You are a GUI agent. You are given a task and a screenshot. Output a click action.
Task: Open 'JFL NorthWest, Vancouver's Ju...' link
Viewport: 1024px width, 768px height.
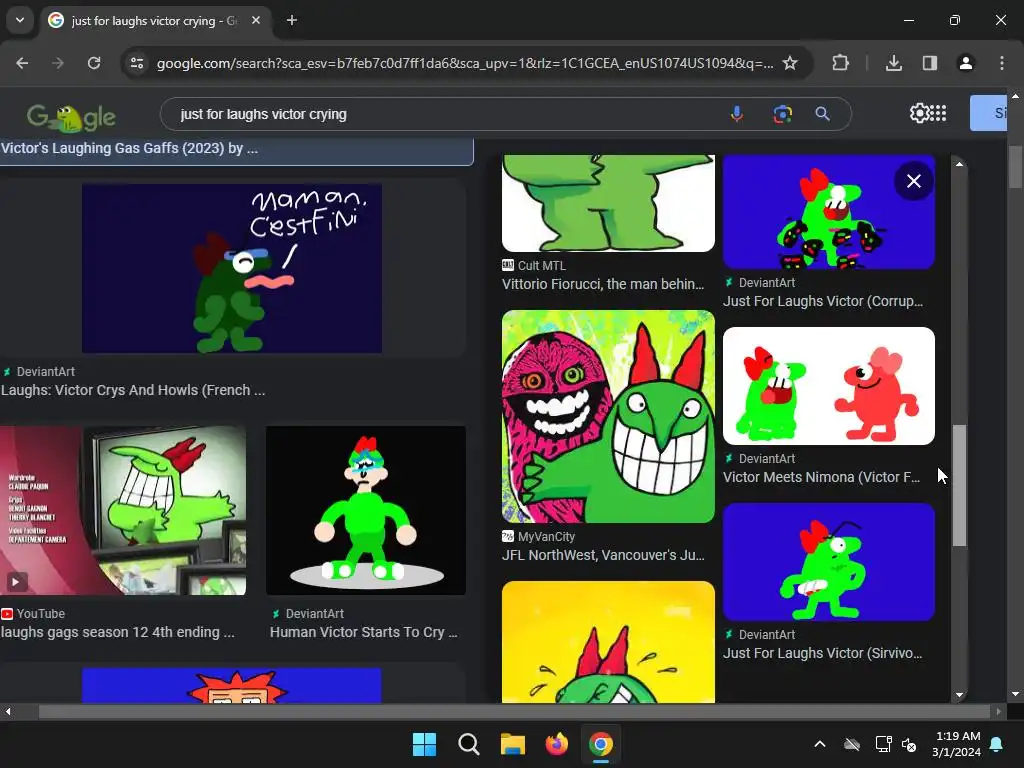coord(603,555)
